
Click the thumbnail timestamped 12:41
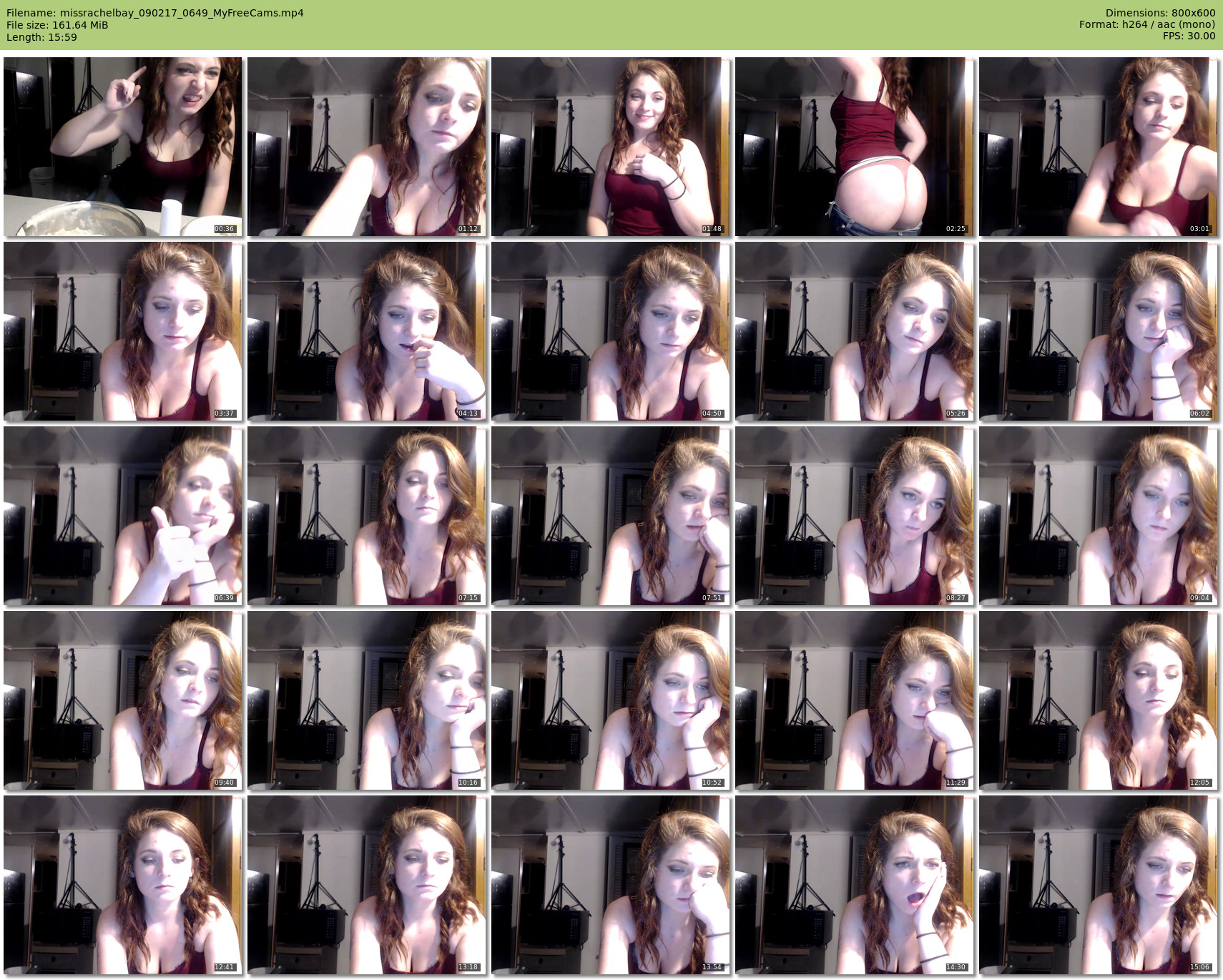pyautogui.click(x=123, y=885)
